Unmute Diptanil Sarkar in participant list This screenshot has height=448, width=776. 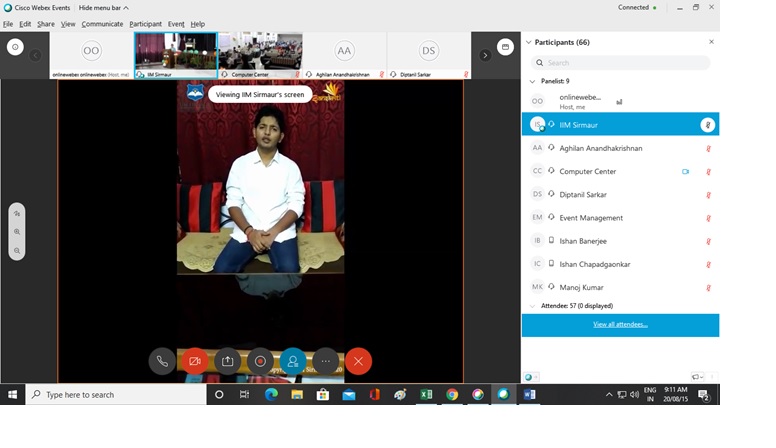708,195
